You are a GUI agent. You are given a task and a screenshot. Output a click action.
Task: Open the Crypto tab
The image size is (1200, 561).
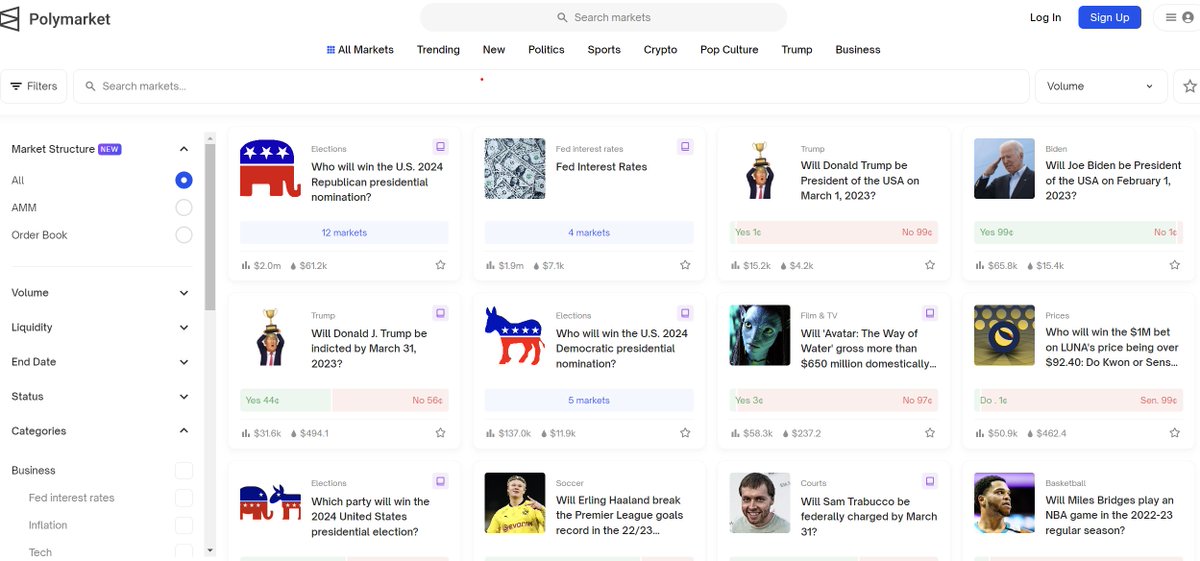point(660,49)
